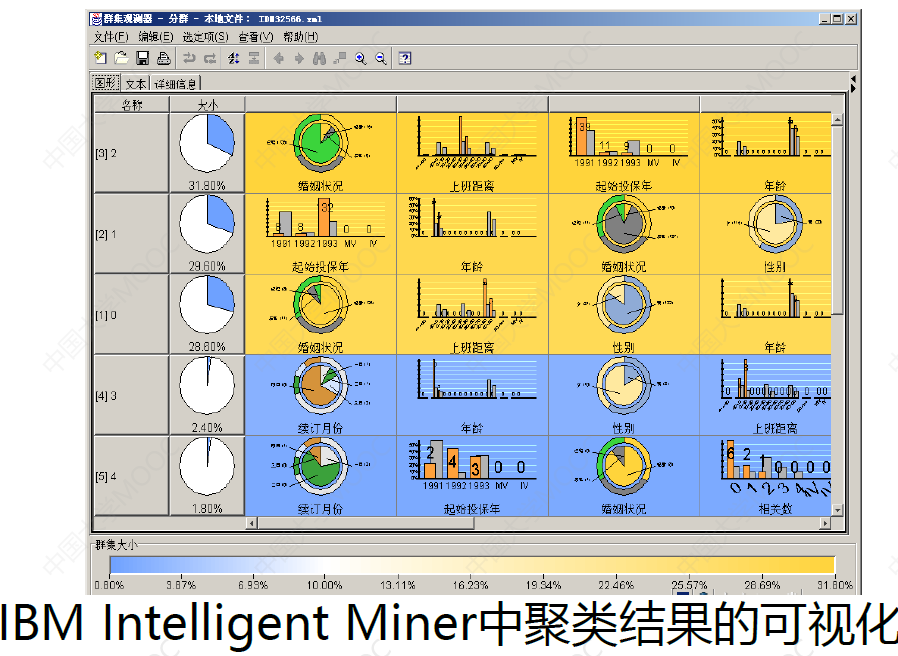Click the cluster name '[1] 0'
Screen dimensions: 898x656
click(107, 315)
